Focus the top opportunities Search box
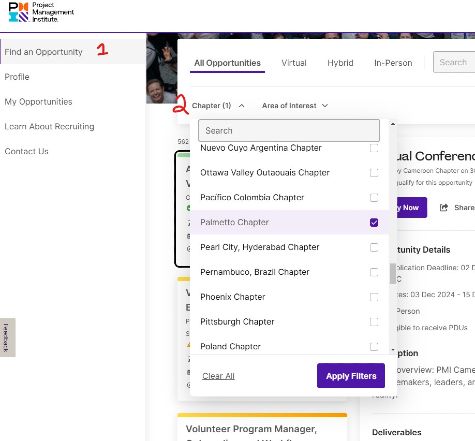 [454, 62]
